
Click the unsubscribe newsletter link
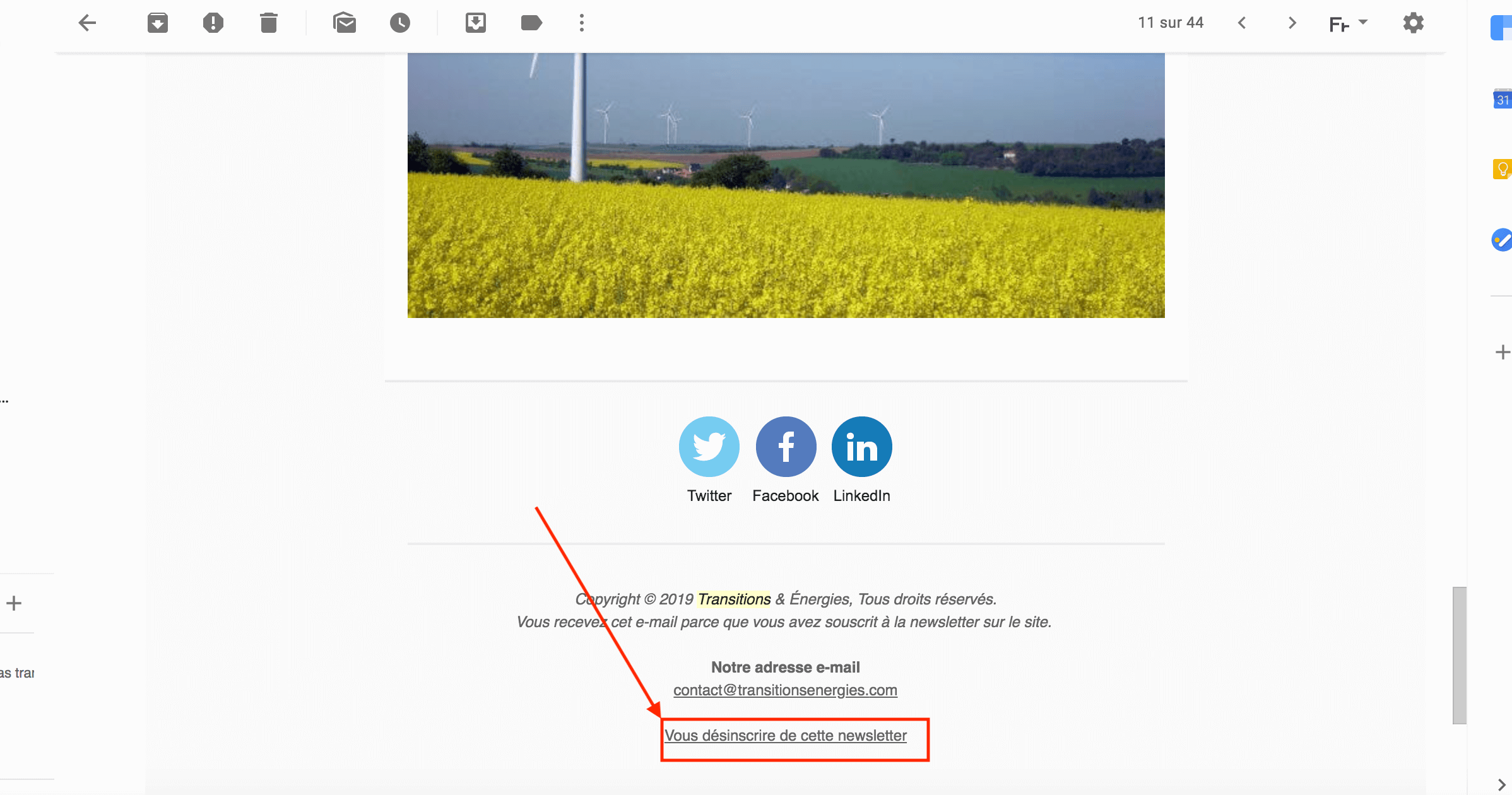pos(786,736)
